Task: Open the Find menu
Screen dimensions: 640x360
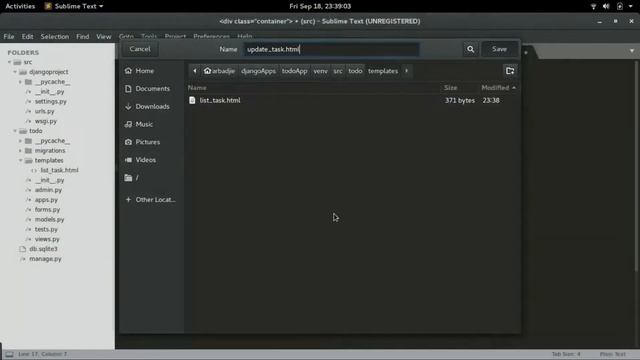Action: click(x=82, y=36)
